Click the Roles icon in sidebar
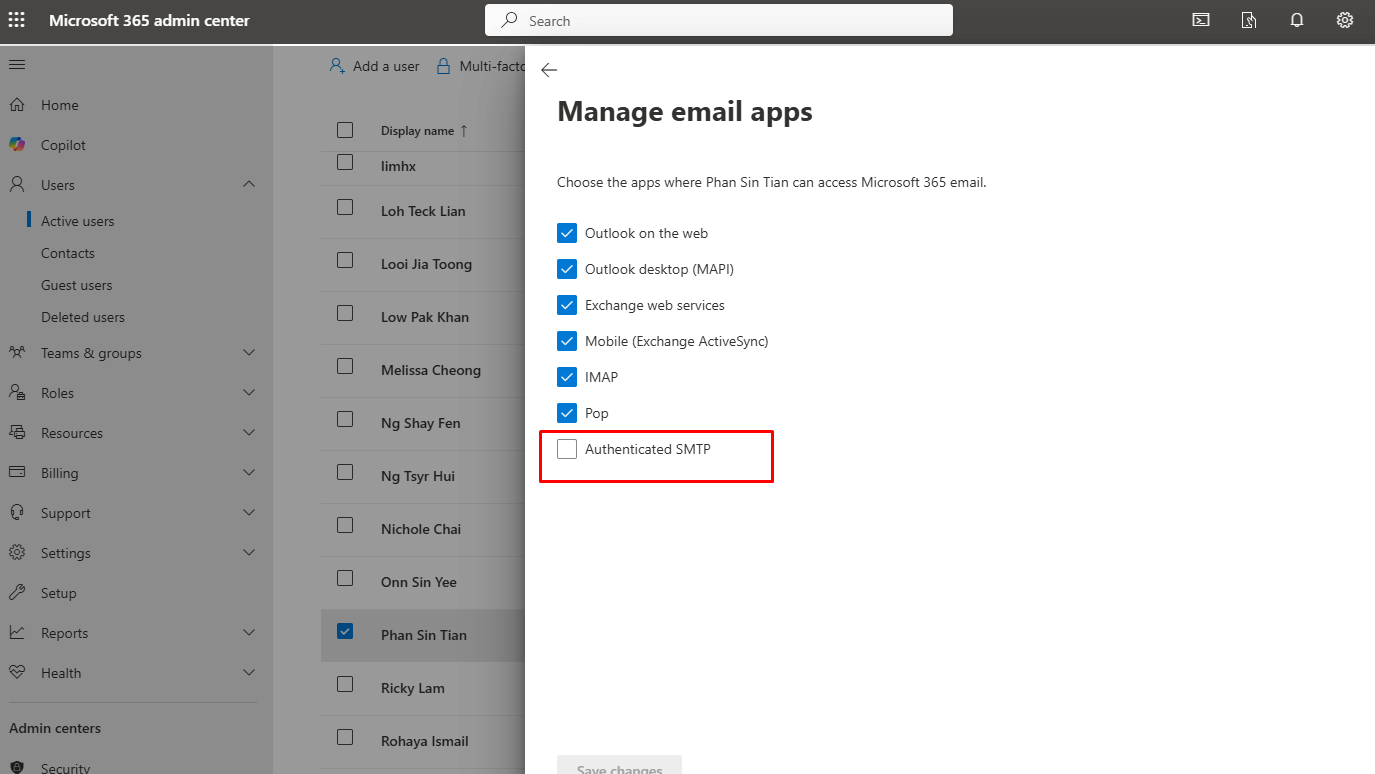 point(17,393)
